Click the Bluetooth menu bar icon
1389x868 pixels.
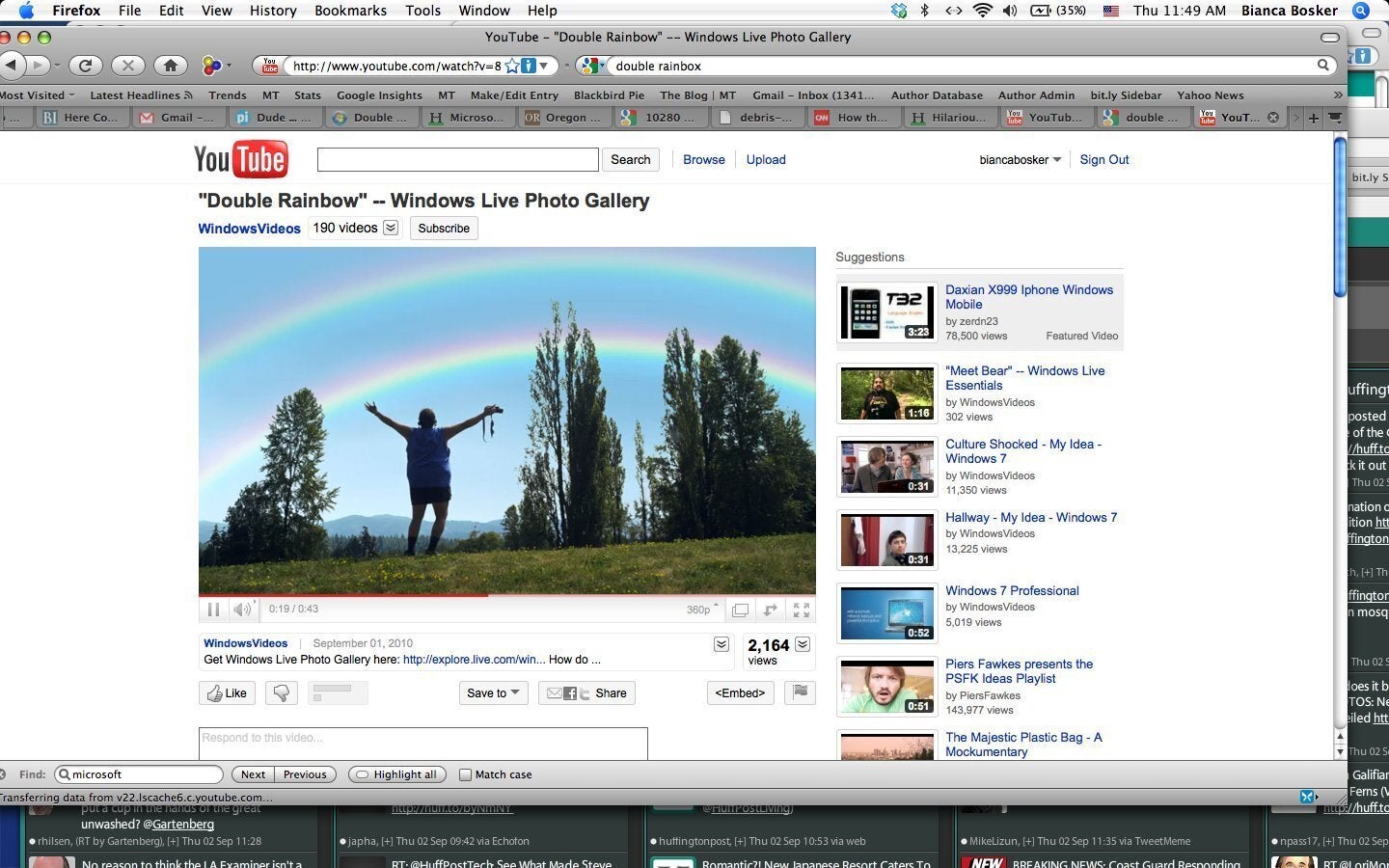pyautogui.click(x=924, y=11)
